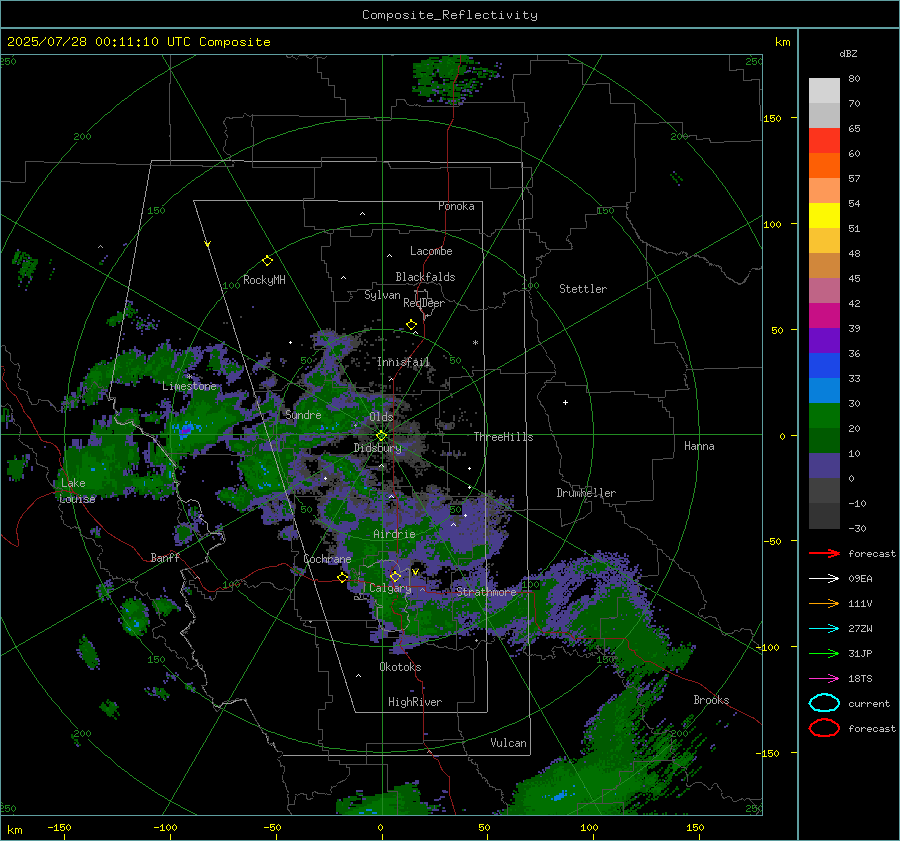Image resolution: width=900 pixels, height=841 pixels.
Task: Click the dBZ legend heading
Action: pos(848,53)
